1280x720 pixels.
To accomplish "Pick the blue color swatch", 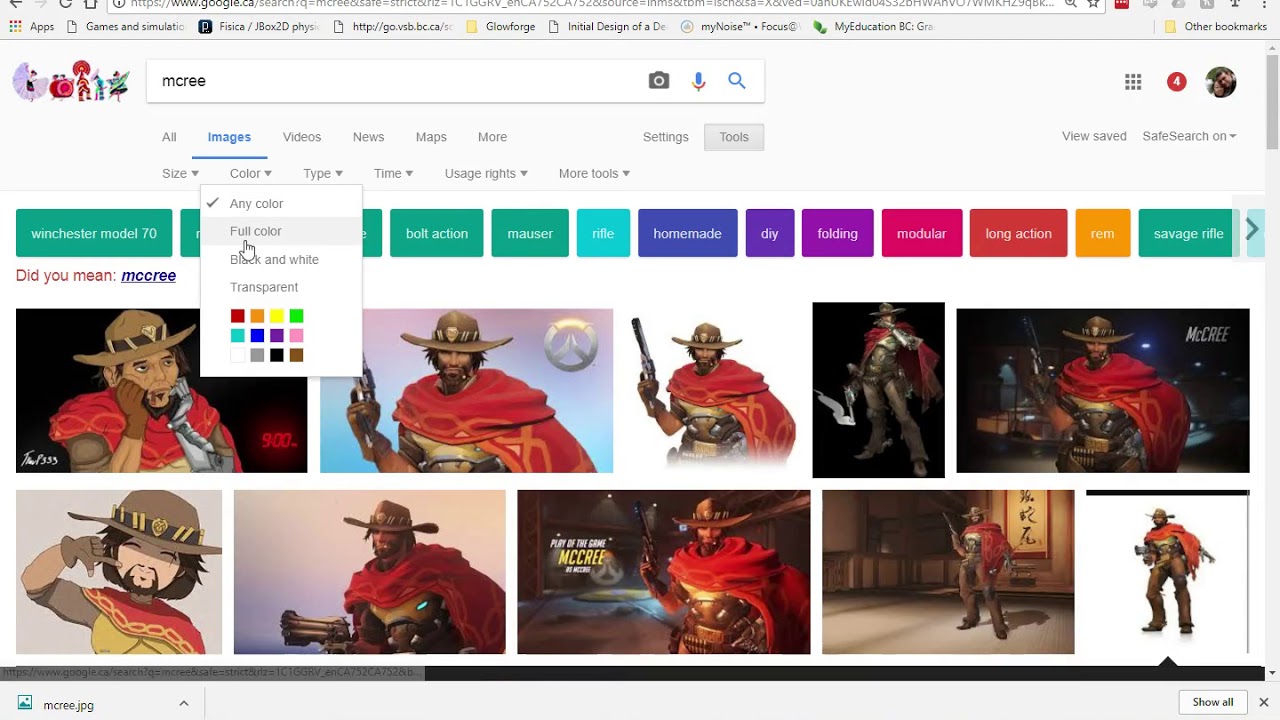I will tap(257, 336).
